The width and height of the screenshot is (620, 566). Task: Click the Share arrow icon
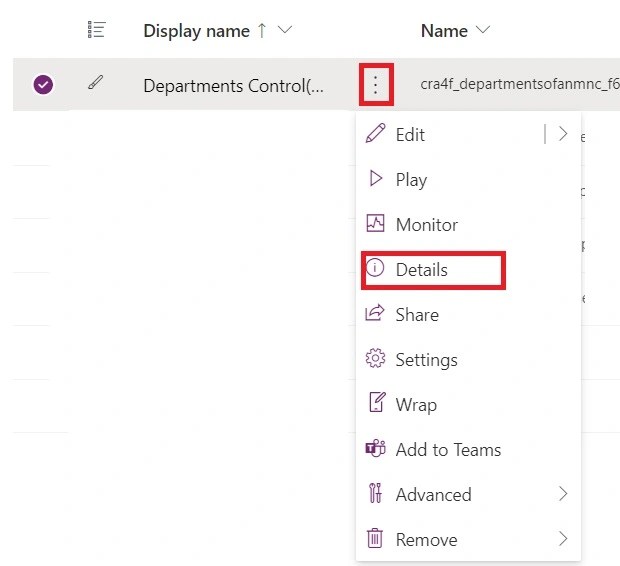376,314
